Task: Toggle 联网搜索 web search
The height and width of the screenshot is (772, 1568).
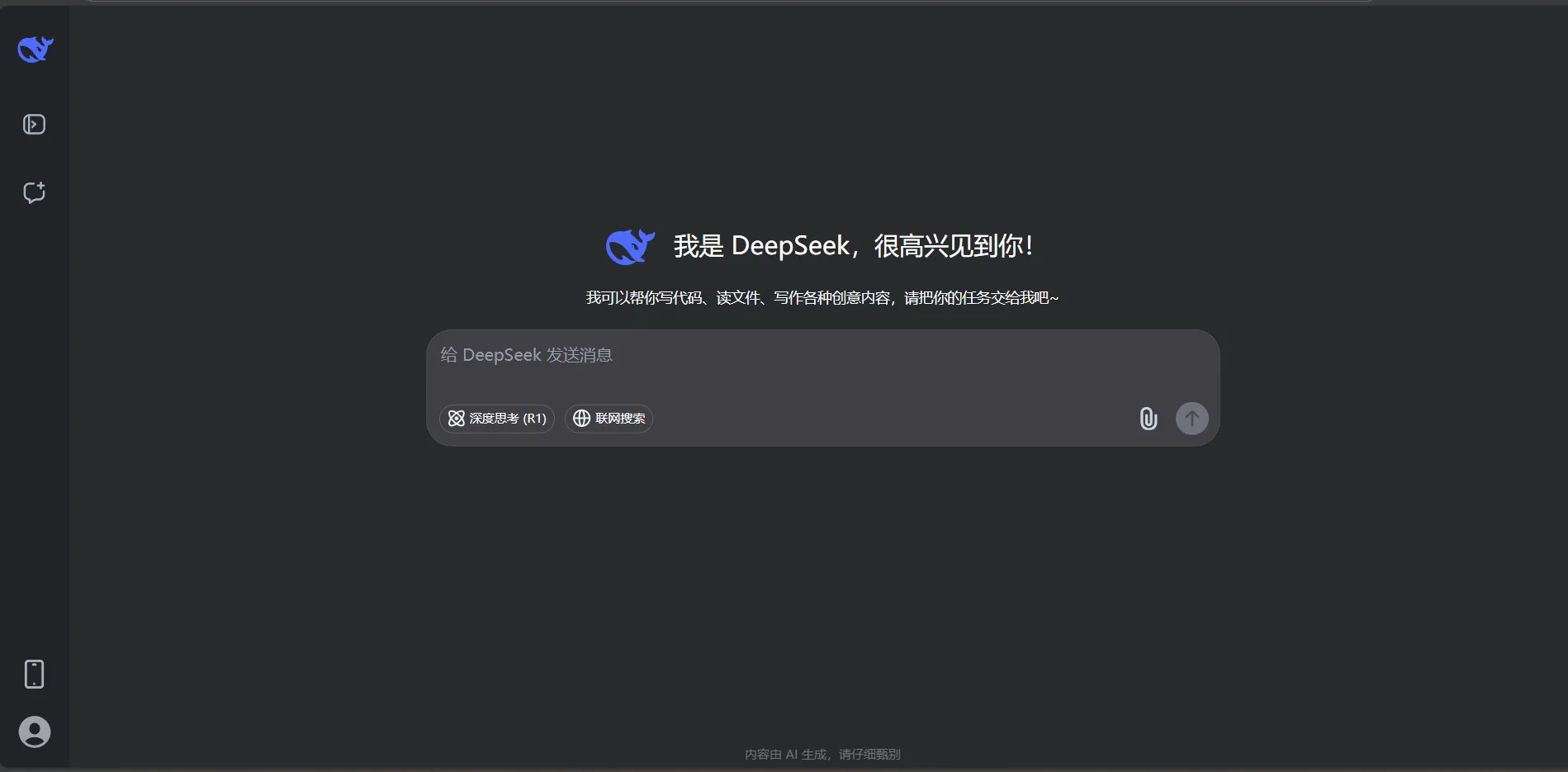Action: pos(609,419)
